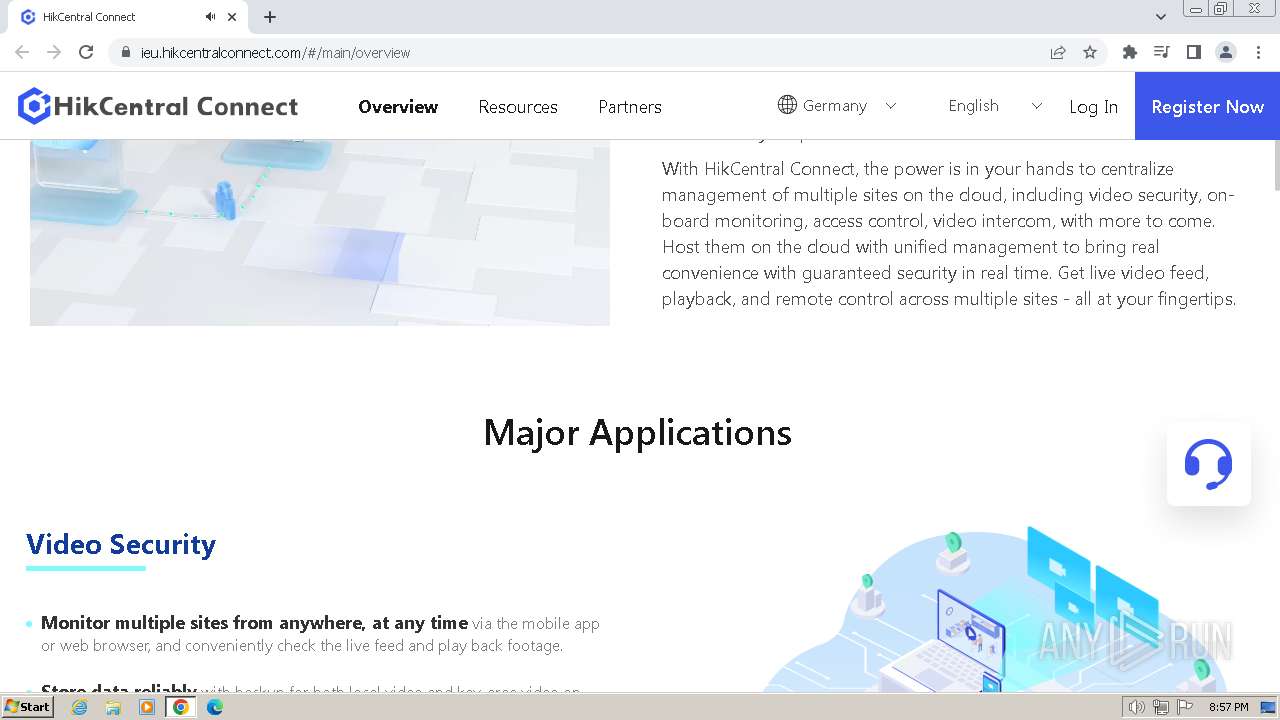Viewport: 1280px width, 720px height.
Task: Click the network icon in system tray
Action: pos(1161,707)
